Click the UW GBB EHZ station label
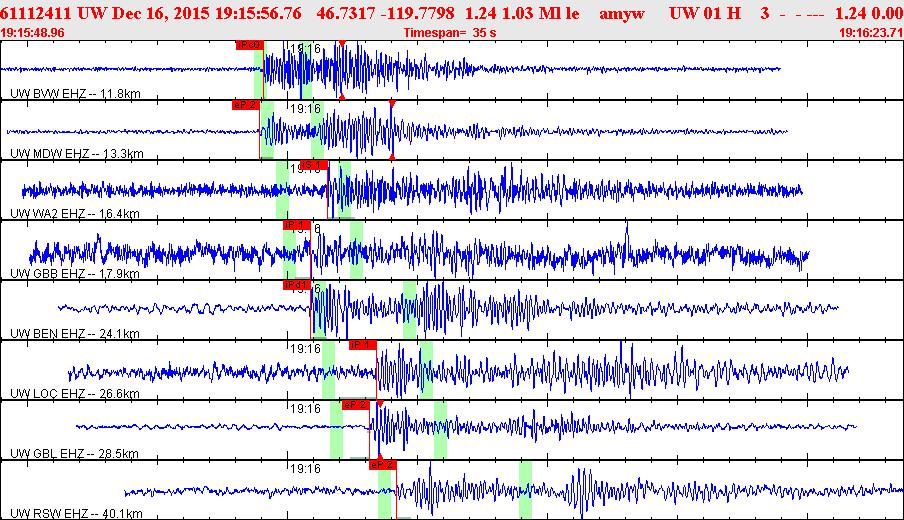 [x=76, y=274]
